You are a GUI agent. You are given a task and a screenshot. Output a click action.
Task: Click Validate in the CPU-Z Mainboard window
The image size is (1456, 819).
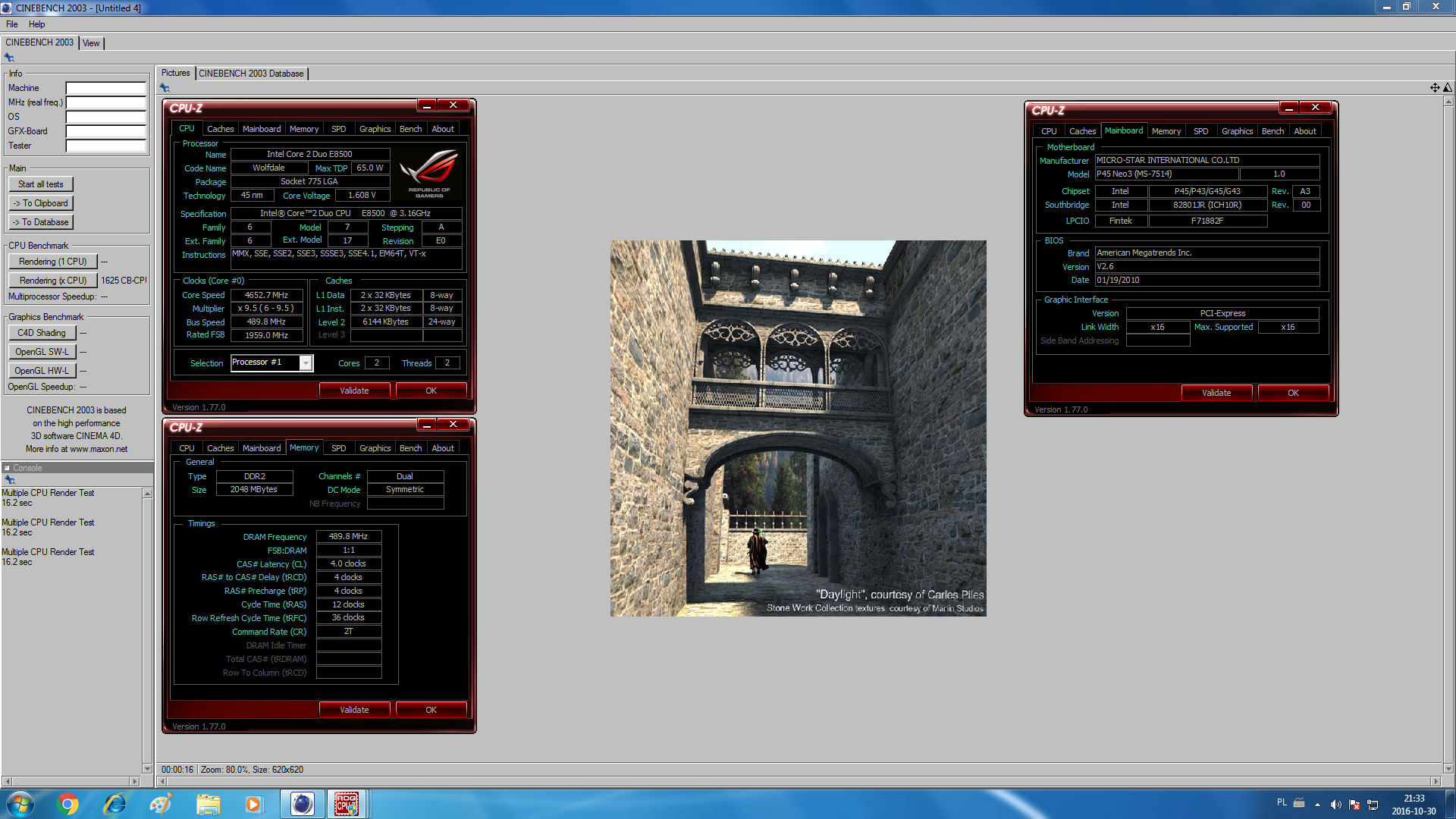(1216, 393)
